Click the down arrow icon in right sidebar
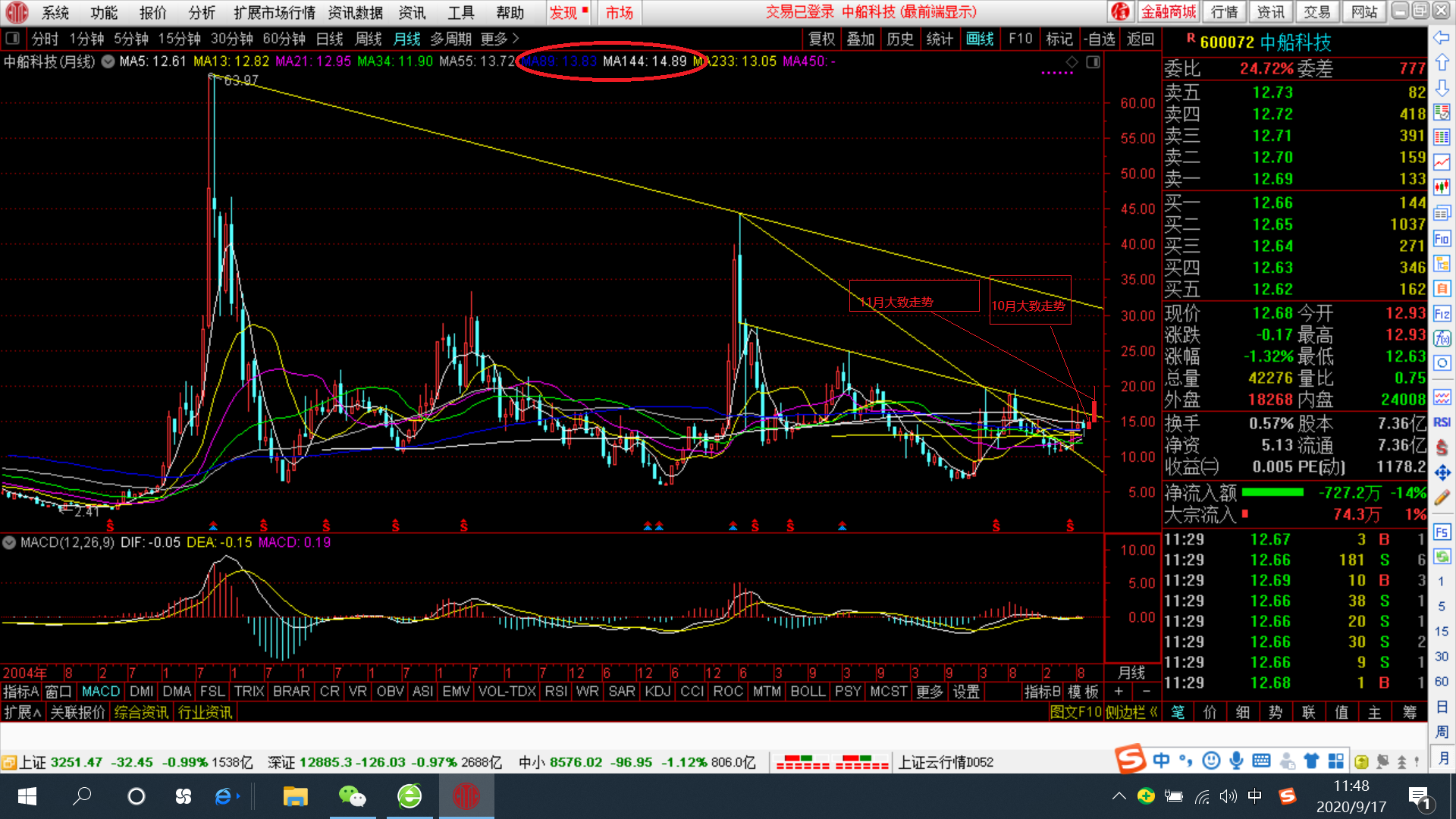Image resolution: width=1456 pixels, height=819 pixels. pyautogui.click(x=1442, y=88)
